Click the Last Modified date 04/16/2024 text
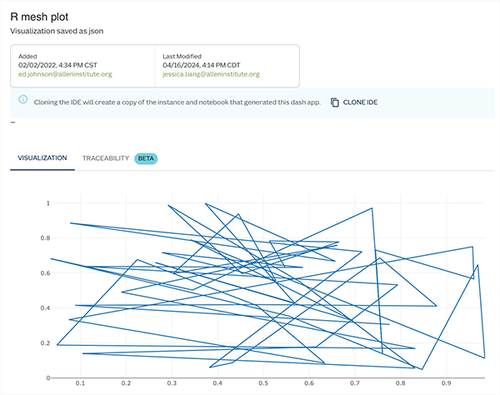The image size is (500, 395). [201, 65]
